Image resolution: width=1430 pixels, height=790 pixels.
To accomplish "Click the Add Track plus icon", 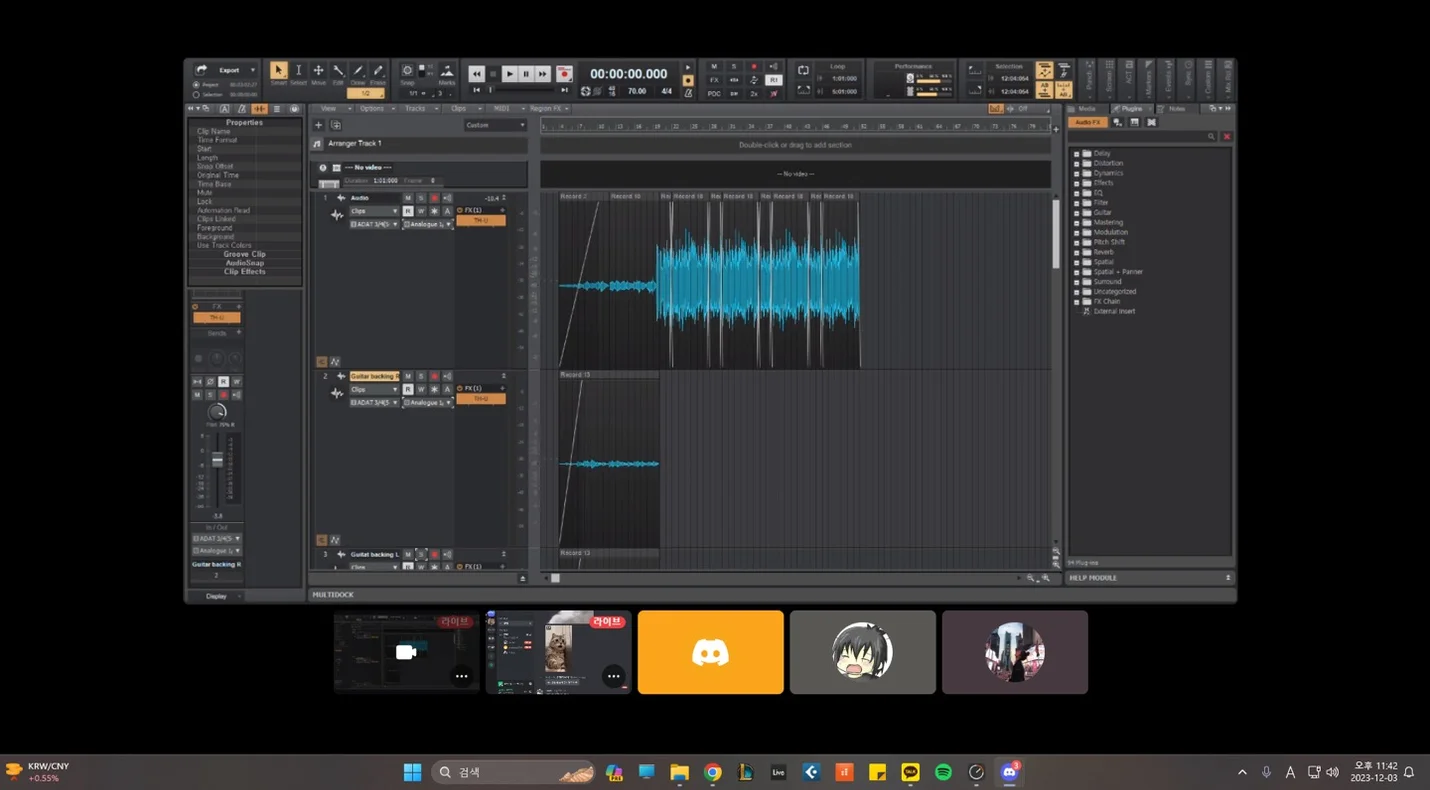I will [318, 125].
